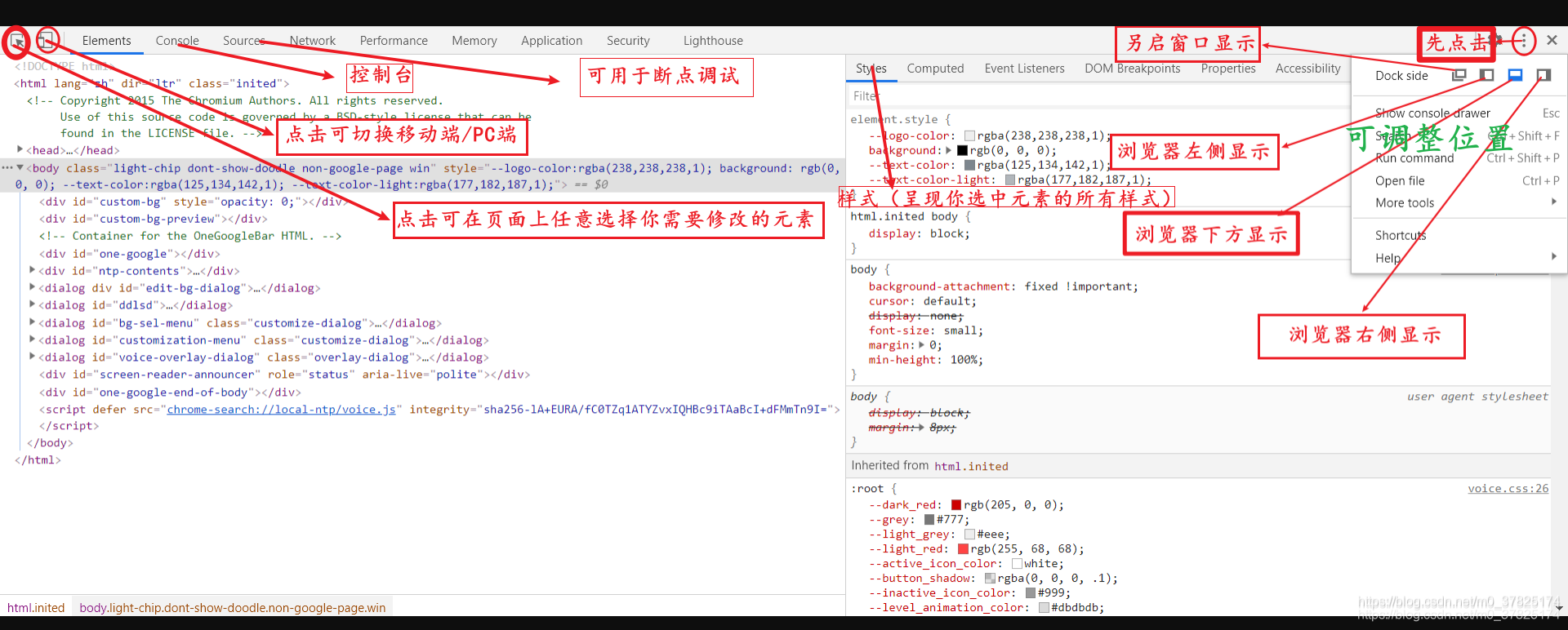Dock DevTools to the bottom
This screenshot has width=1568, height=630.
1515,75
